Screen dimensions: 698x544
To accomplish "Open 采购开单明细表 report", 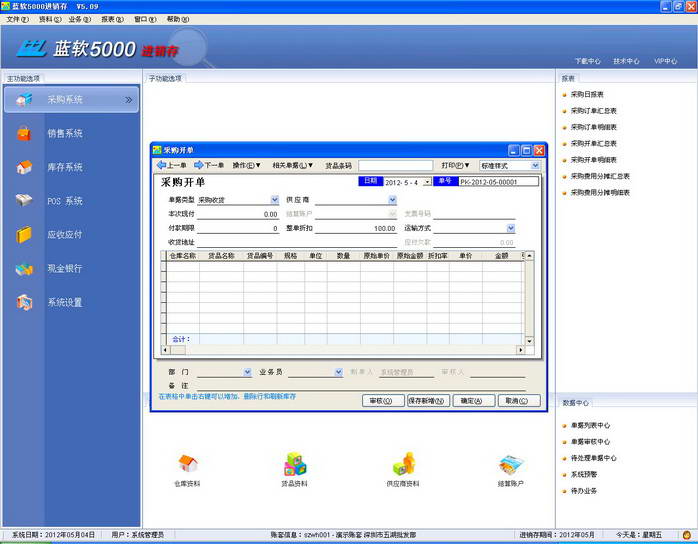I will point(593,160).
